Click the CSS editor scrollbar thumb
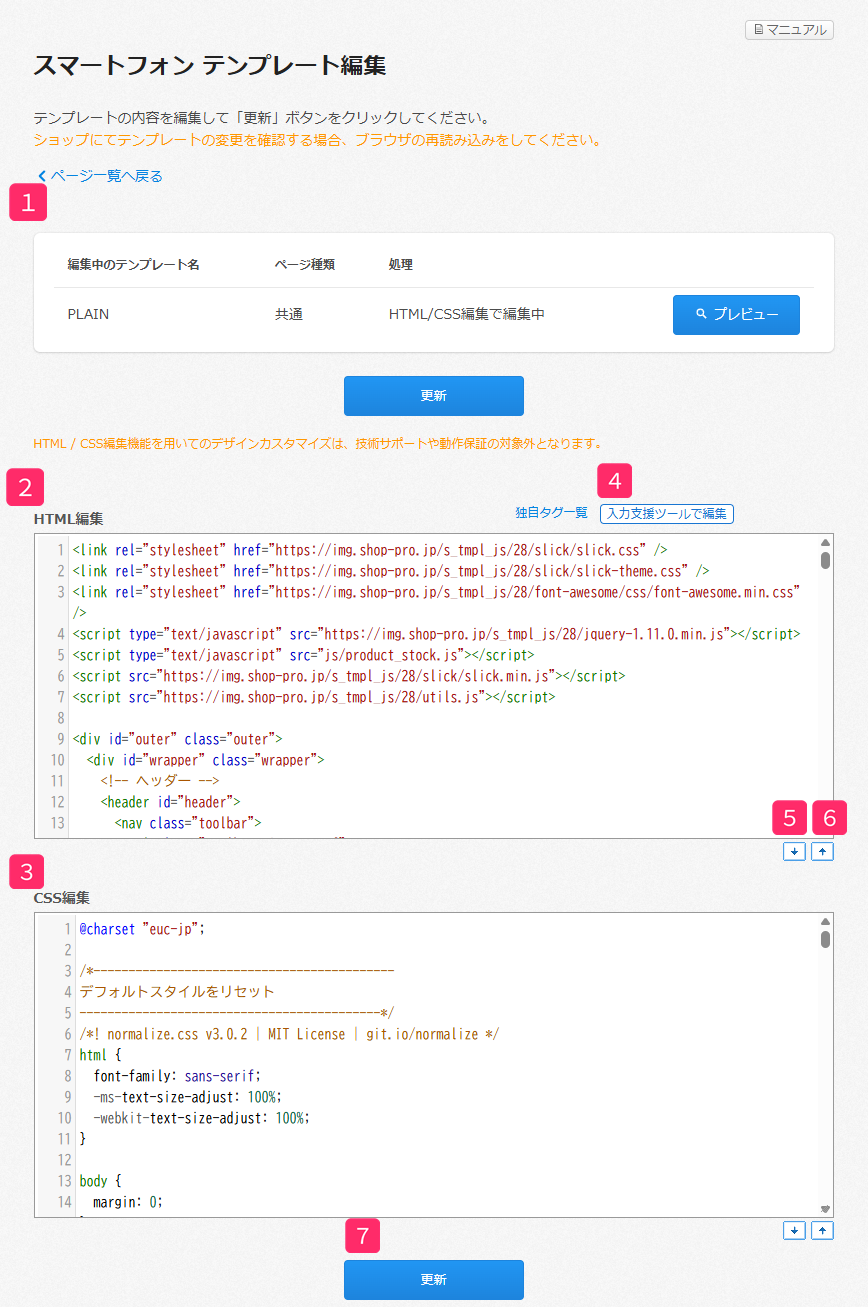The width and height of the screenshot is (868, 1307). coord(825,939)
